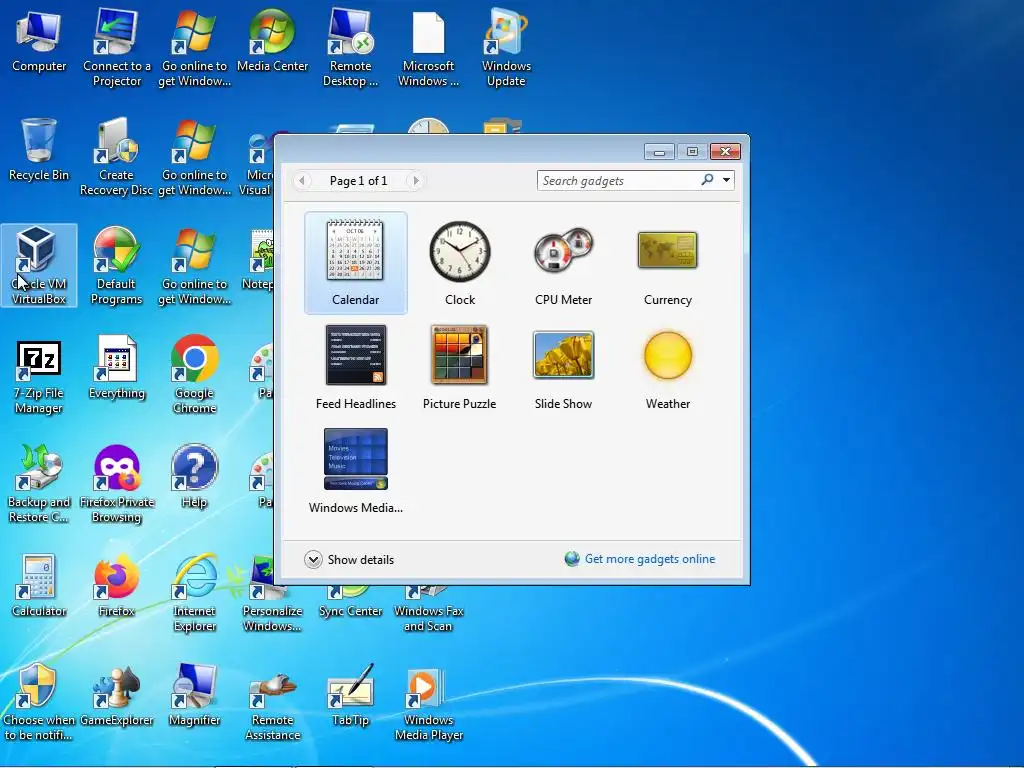Viewport: 1024px width, 768px height.
Task: Close the gadget gallery window
Action: pos(725,152)
